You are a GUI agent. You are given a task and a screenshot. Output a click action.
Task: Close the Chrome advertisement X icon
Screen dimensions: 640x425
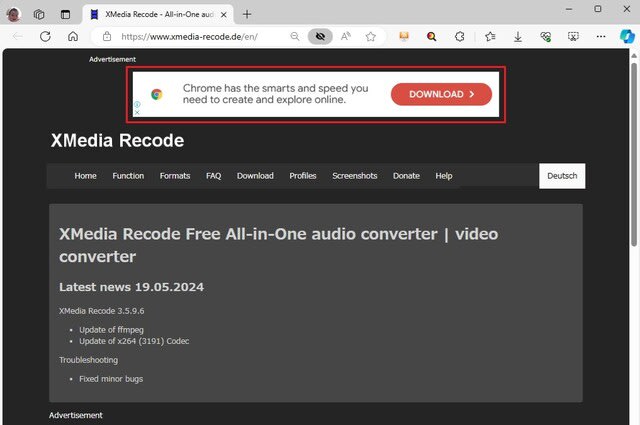(137, 112)
